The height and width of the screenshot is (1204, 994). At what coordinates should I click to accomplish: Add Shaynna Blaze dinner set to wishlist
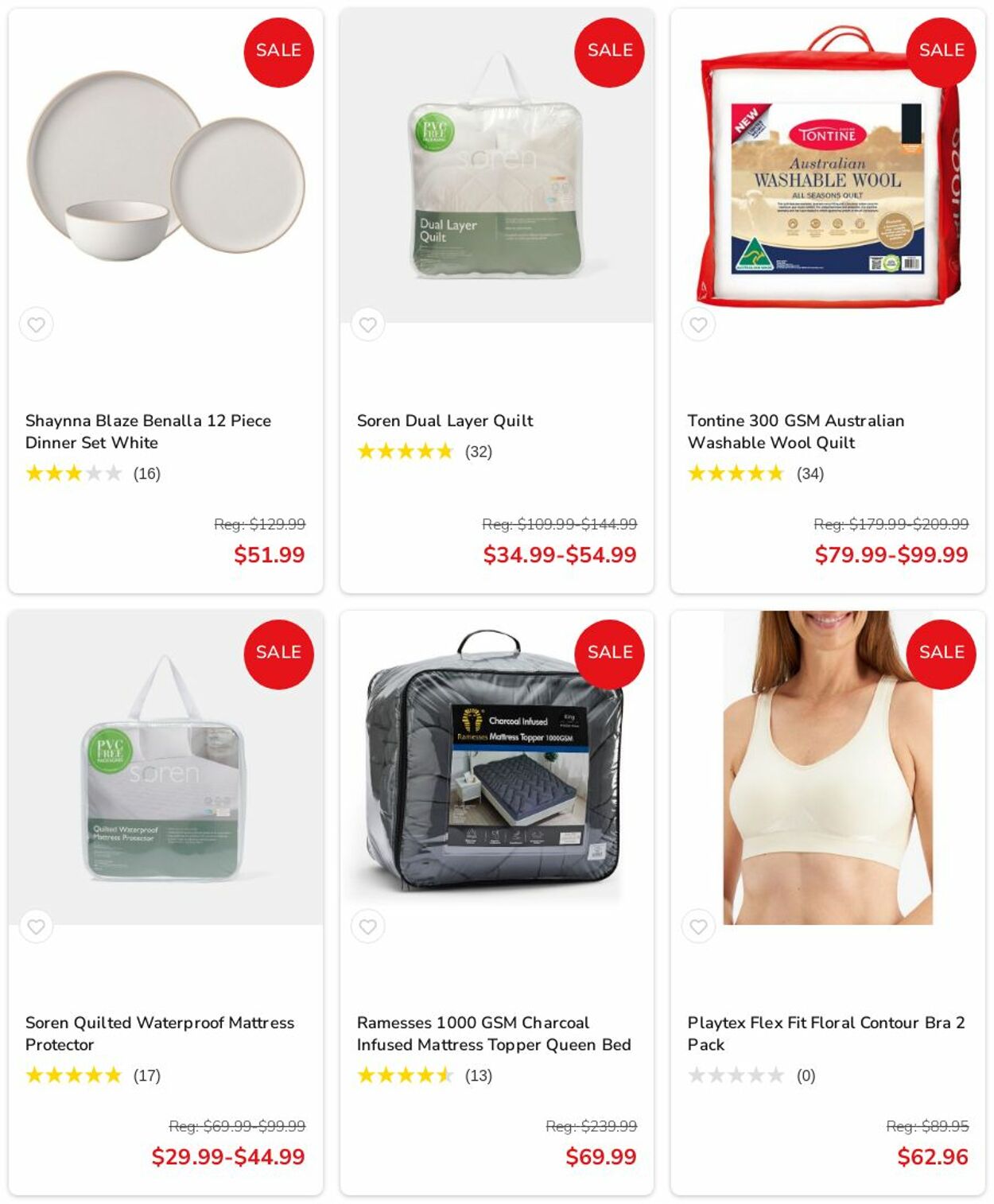pos(37,324)
